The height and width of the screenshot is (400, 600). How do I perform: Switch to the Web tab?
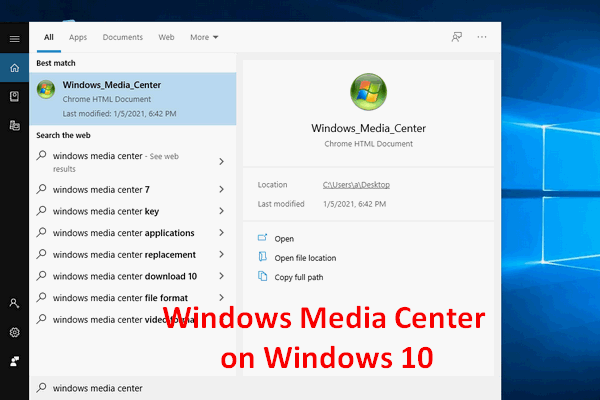(x=166, y=37)
